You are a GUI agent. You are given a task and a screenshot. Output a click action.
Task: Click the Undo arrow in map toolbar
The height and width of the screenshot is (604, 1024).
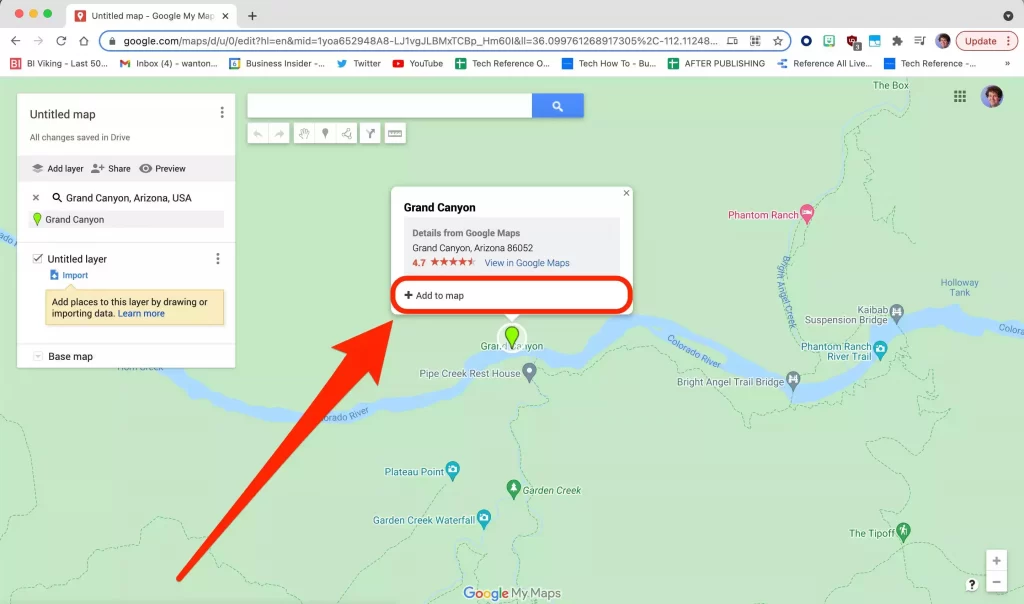258,134
